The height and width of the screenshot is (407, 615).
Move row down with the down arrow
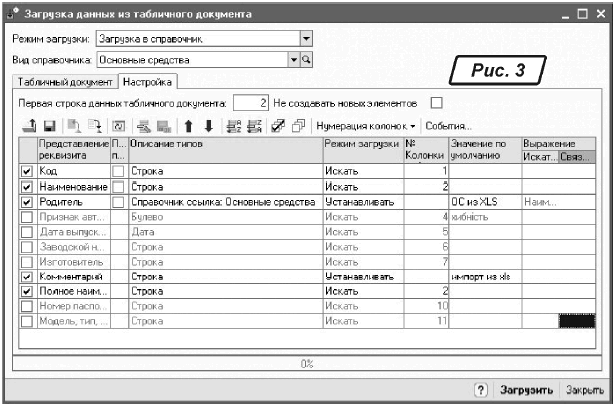pos(207,127)
